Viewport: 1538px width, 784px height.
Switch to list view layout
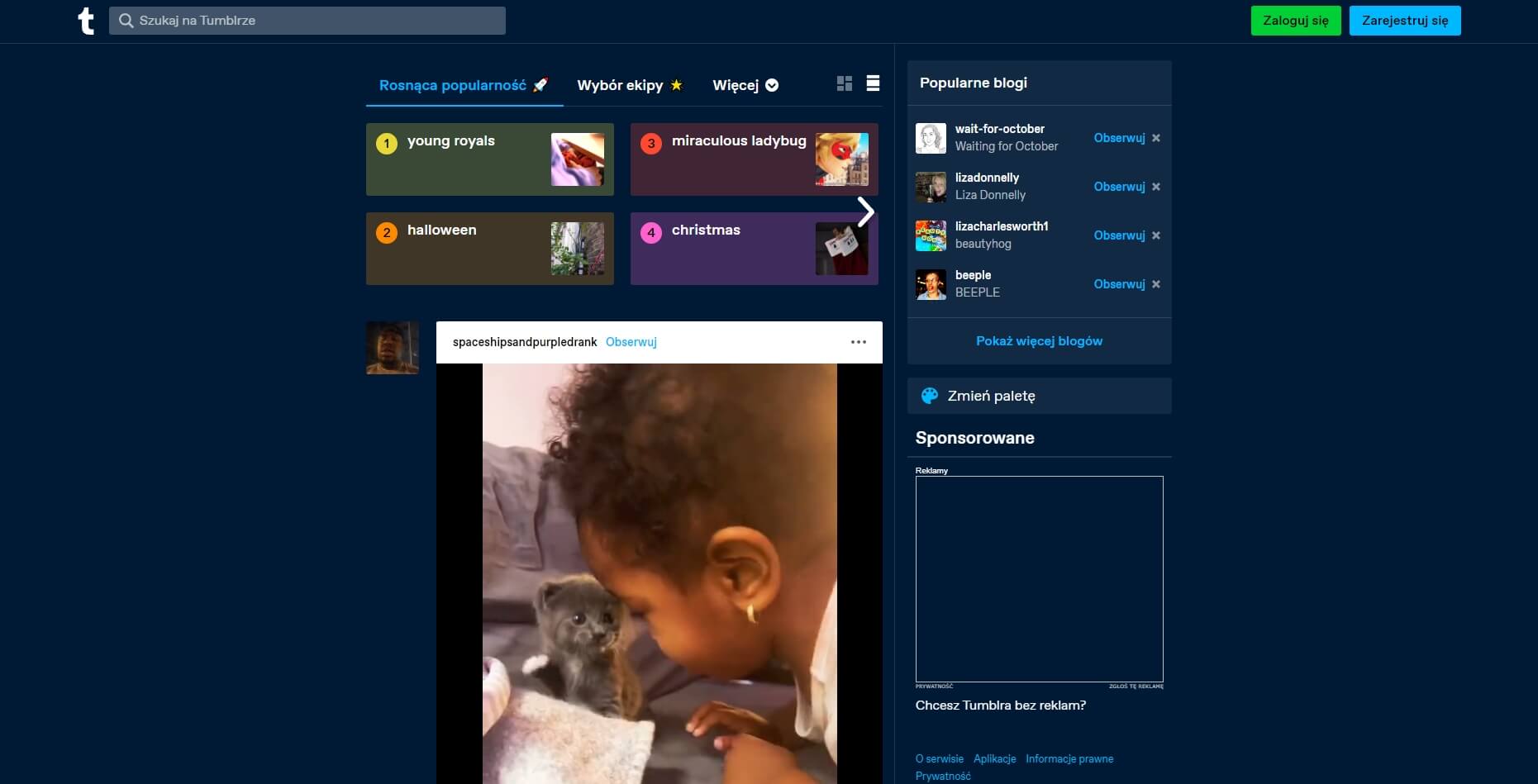(873, 83)
